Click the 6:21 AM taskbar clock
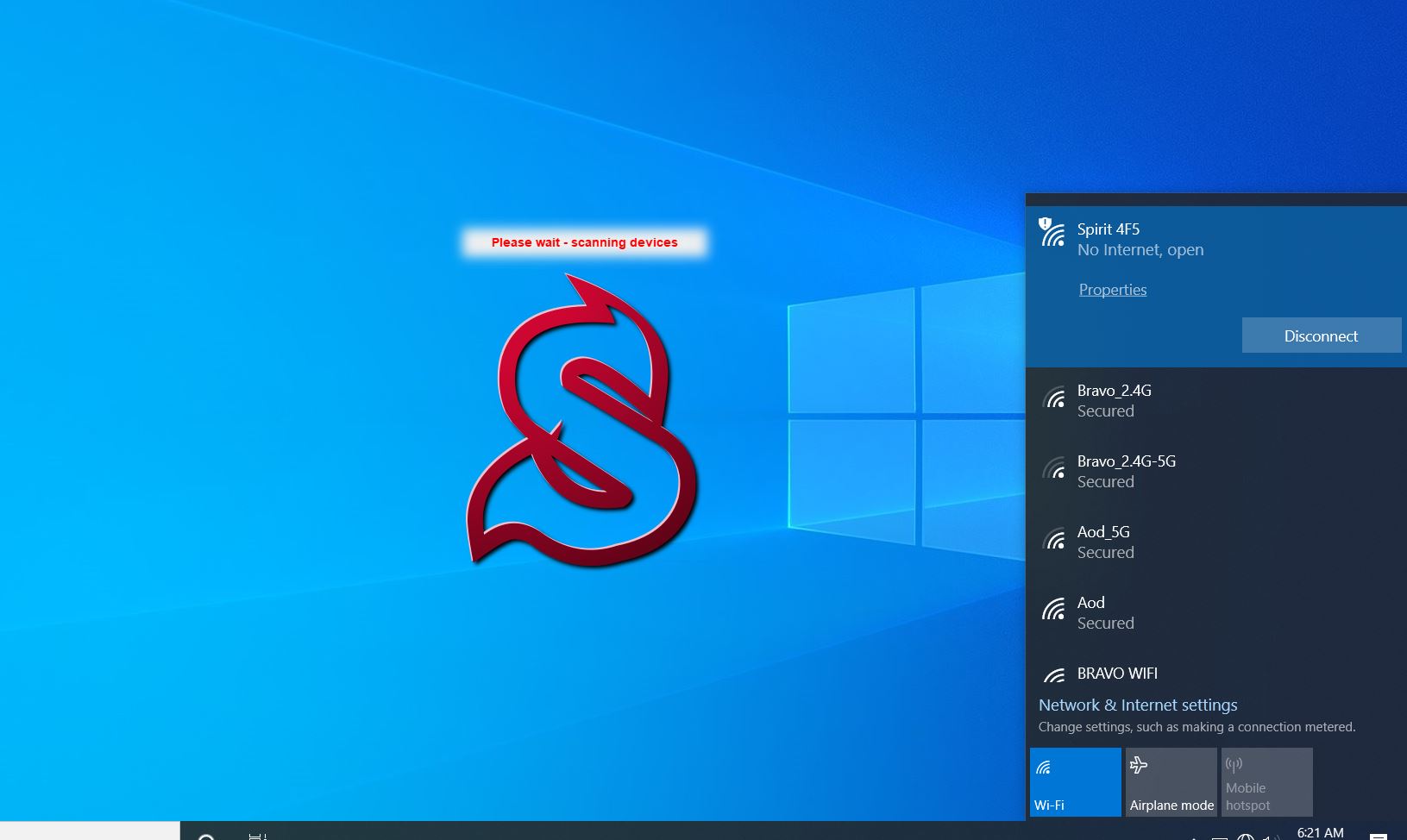The height and width of the screenshot is (840, 1407). (x=1320, y=832)
